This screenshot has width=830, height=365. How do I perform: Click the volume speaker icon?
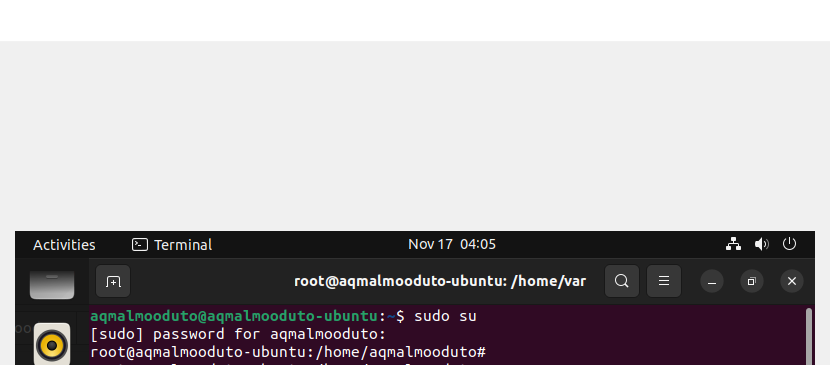click(762, 244)
